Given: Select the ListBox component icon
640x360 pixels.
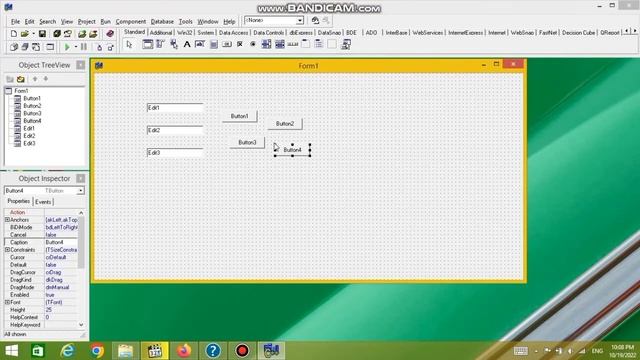Looking at the screenshot, I should coord(266,44).
